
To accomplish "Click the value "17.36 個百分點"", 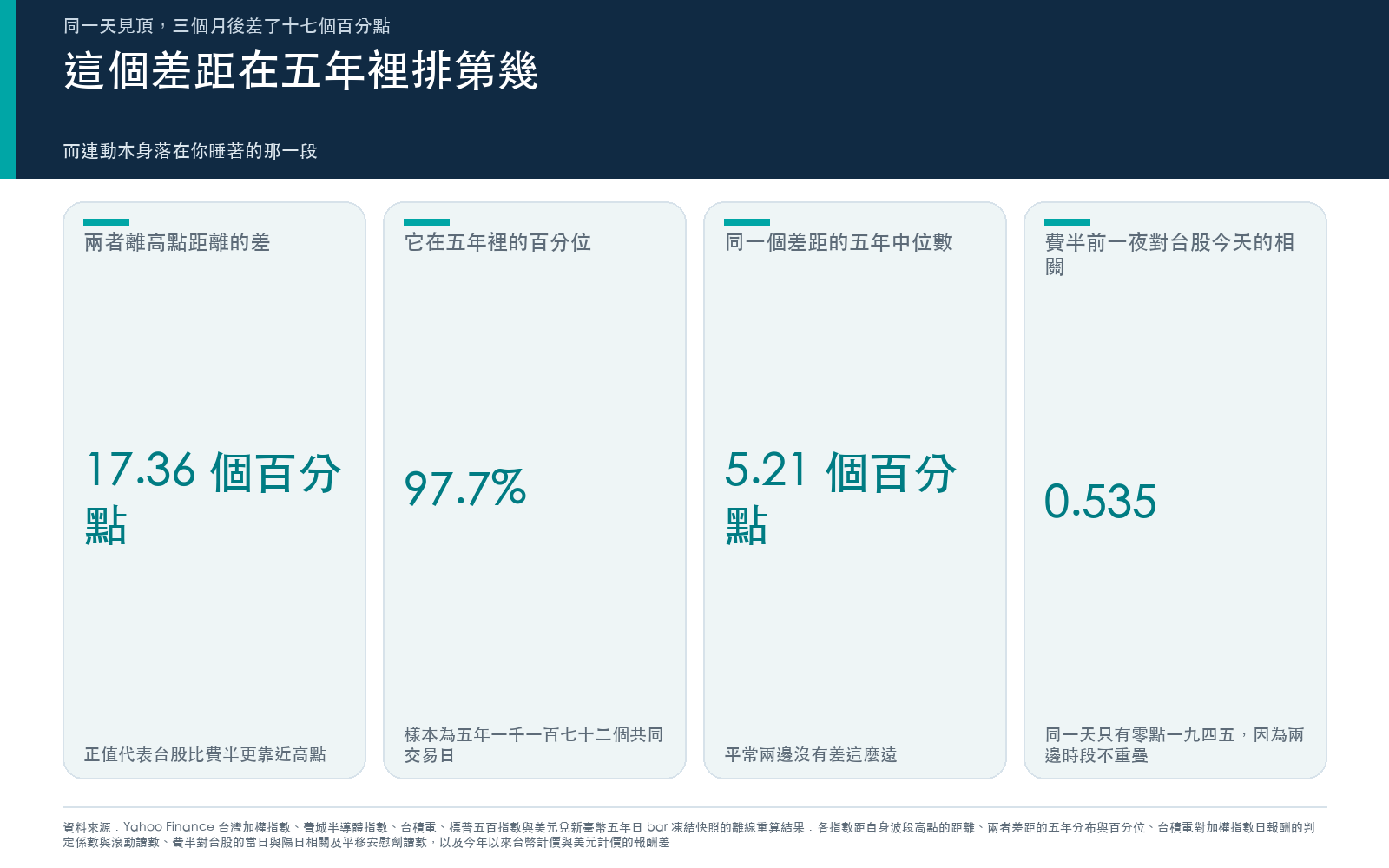I will click(214, 498).
